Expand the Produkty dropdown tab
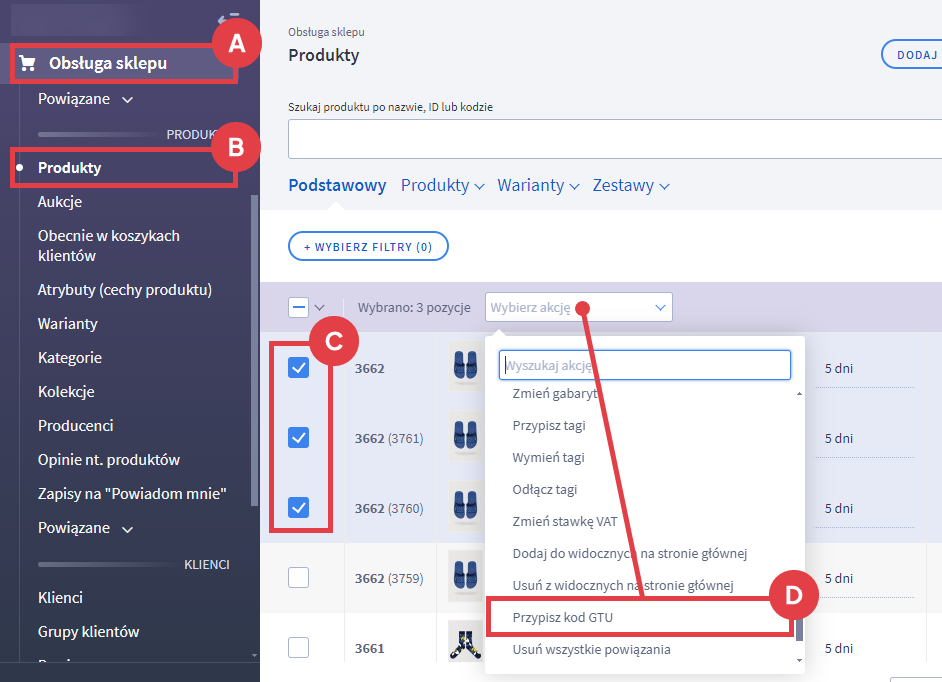 click(442, 185)
